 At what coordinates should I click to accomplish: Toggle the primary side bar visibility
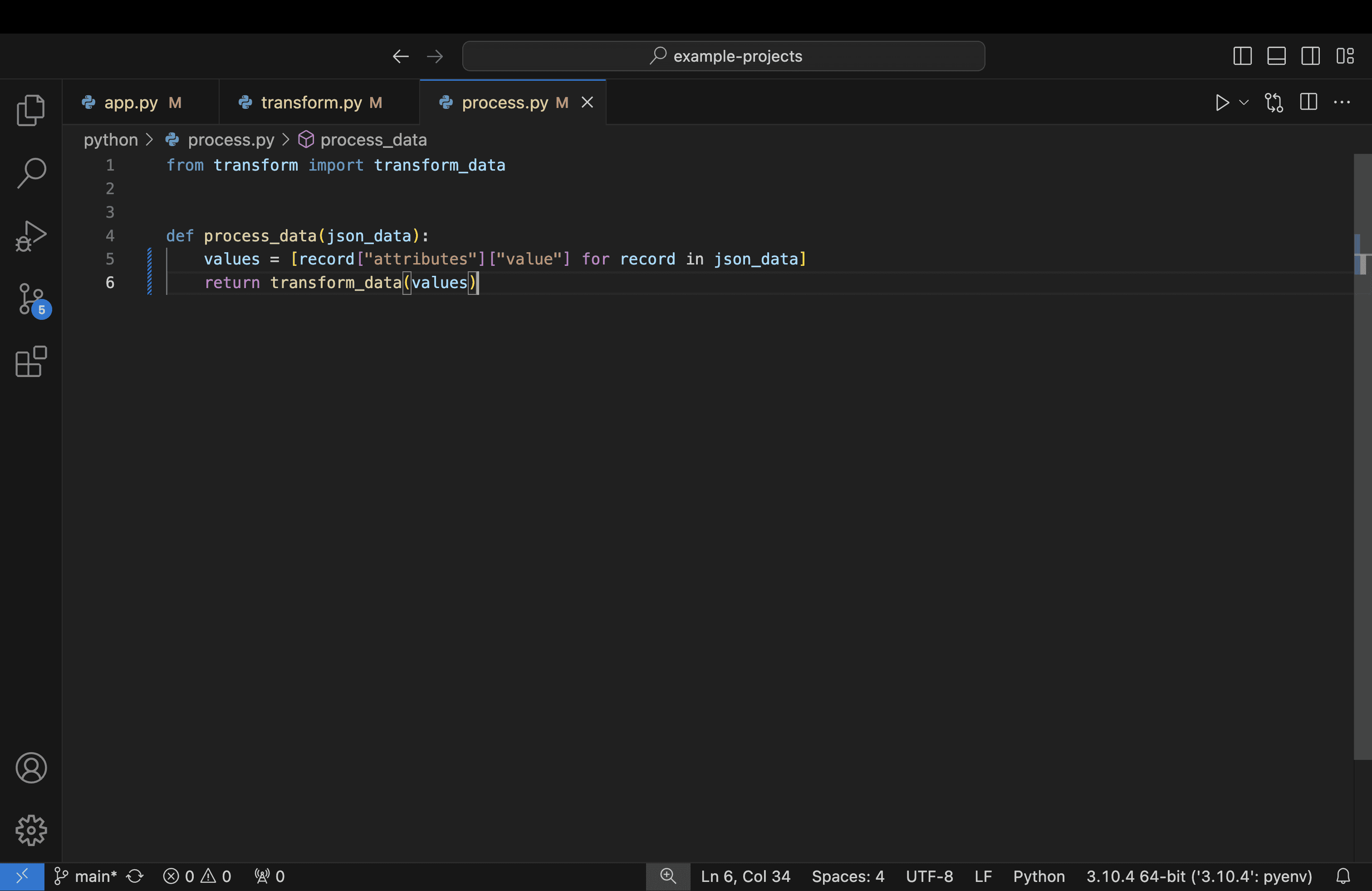click(1242, 56)
